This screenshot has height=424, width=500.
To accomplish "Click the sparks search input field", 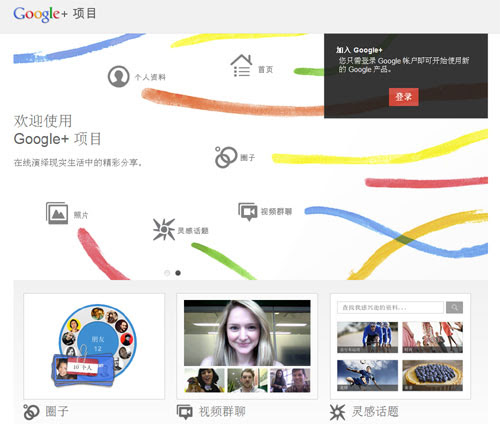I will [390, 307].
